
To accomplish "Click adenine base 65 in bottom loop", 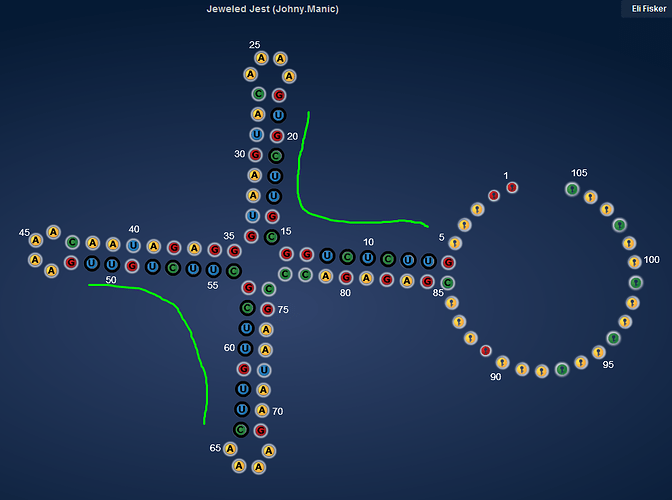I will coord(230,448).
